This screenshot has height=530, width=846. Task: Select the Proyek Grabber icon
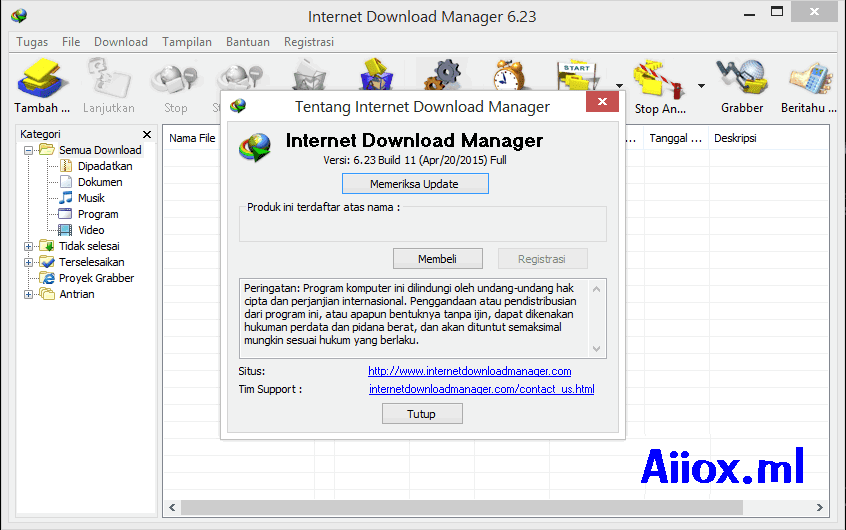pos(47,278)
